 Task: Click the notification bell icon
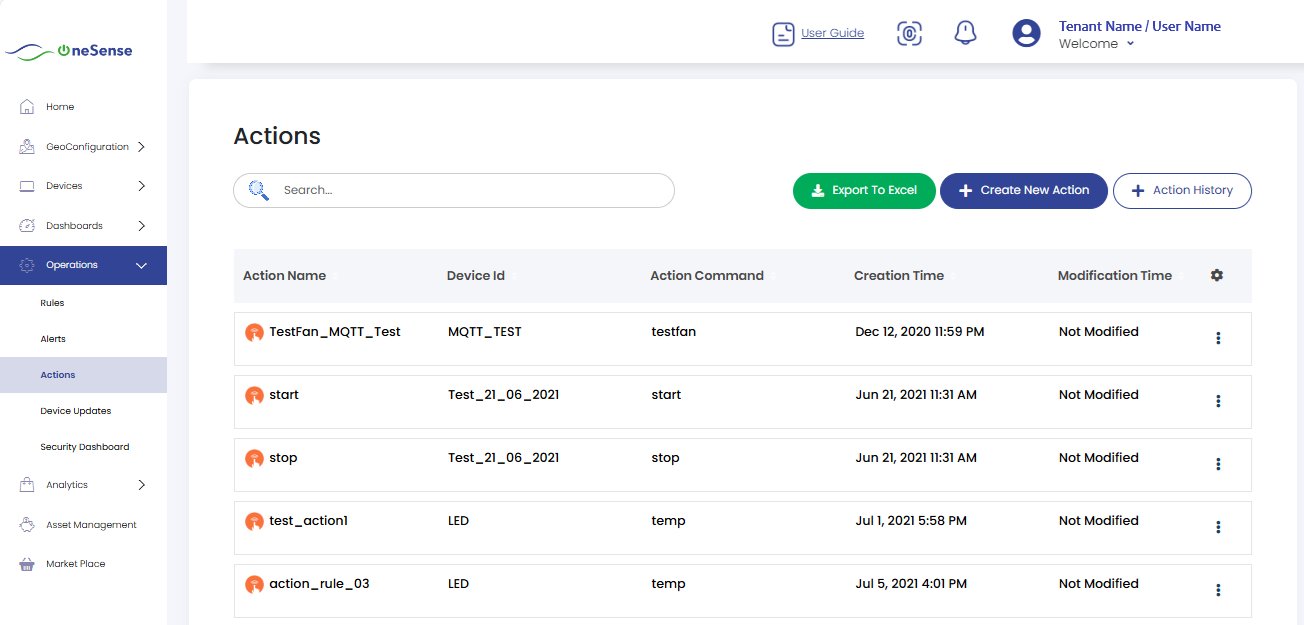[965, 34]
